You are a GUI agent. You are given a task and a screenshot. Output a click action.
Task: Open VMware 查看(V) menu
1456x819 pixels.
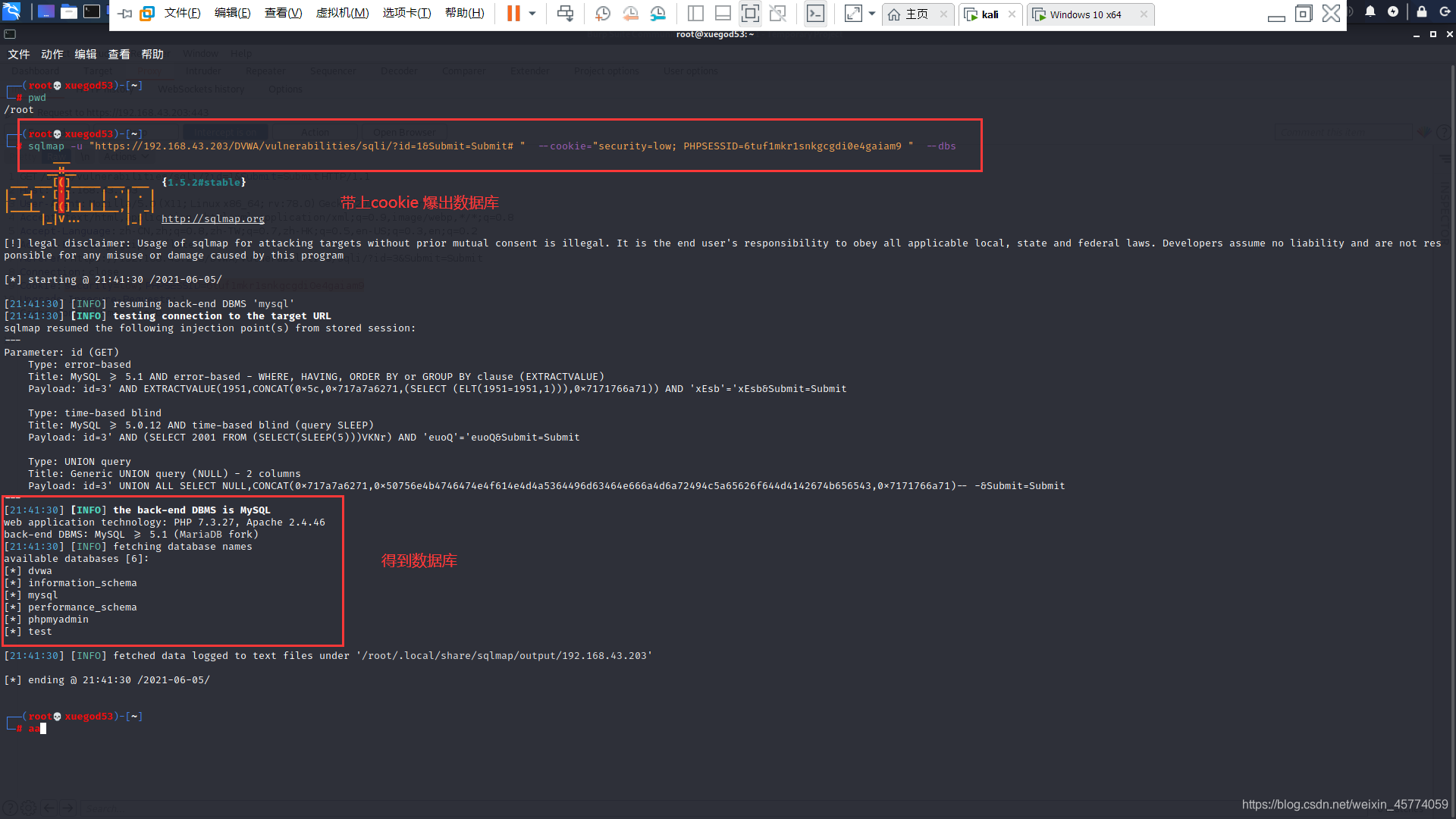pos(284,14)
